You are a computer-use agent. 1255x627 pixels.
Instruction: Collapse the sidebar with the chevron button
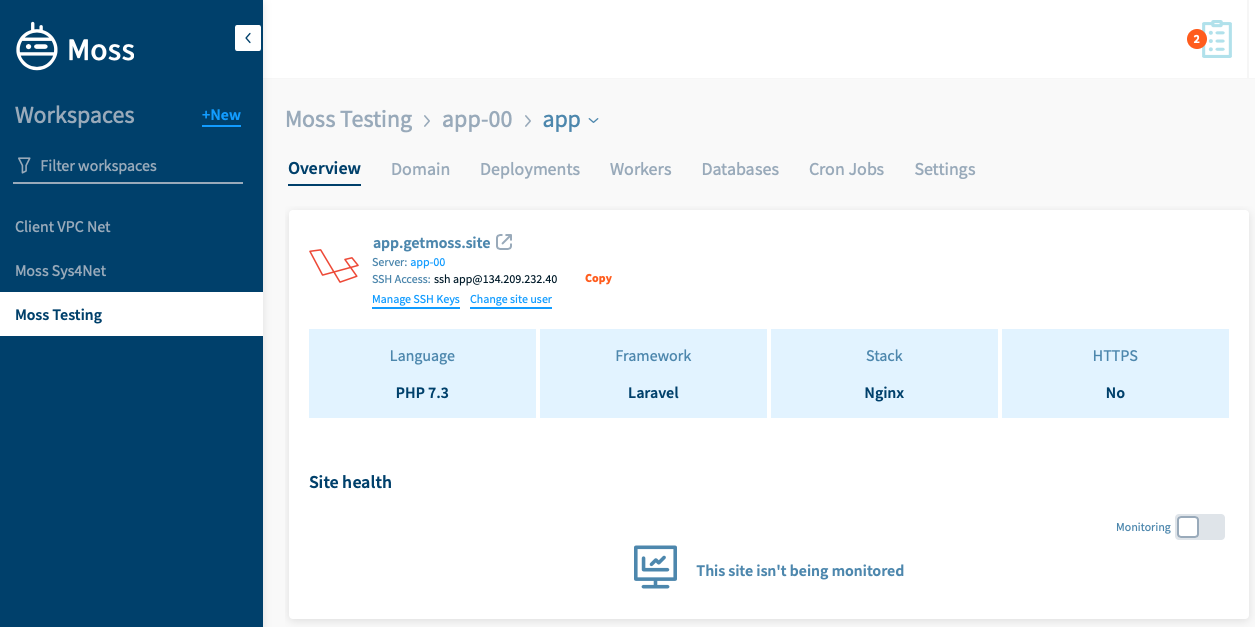point(248,38)
